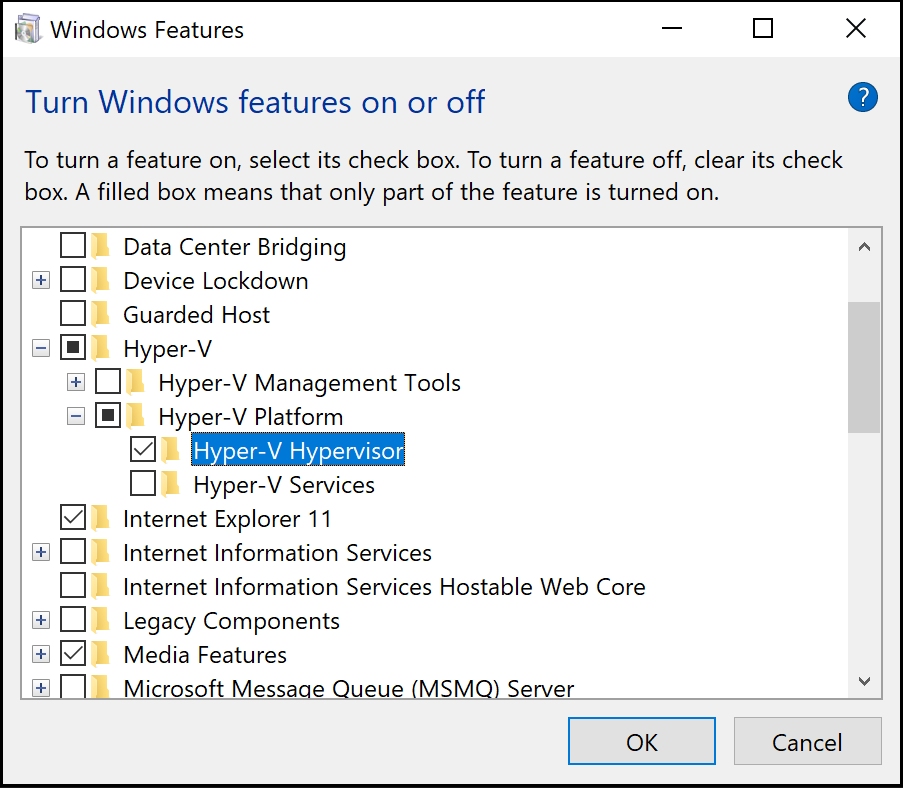
Task: Click the folder icon next to Internet Explorer 11
Action: [100, 519]
